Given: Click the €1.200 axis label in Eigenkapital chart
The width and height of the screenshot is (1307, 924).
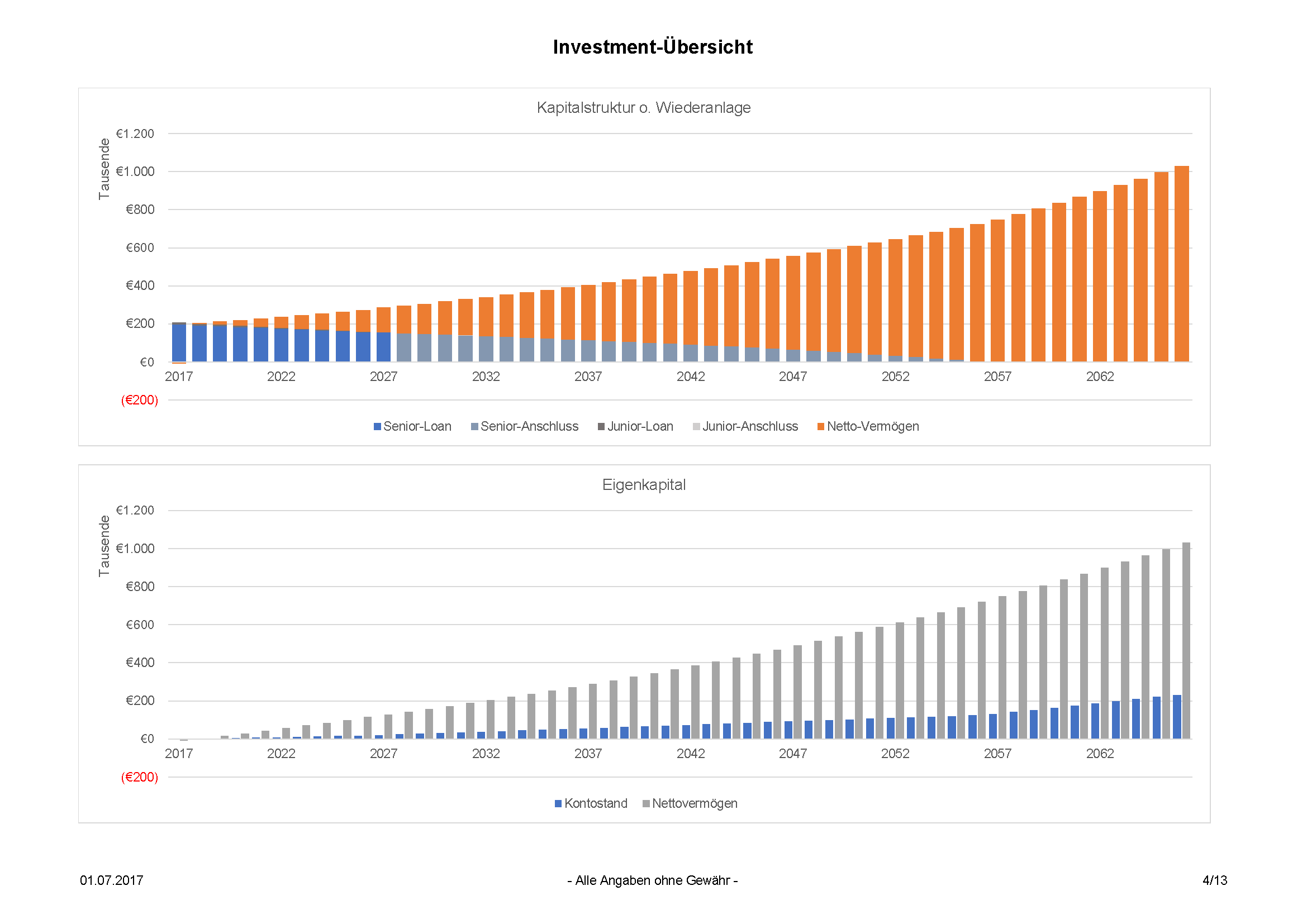Looking at the screenshot, I should pos(135,511).
